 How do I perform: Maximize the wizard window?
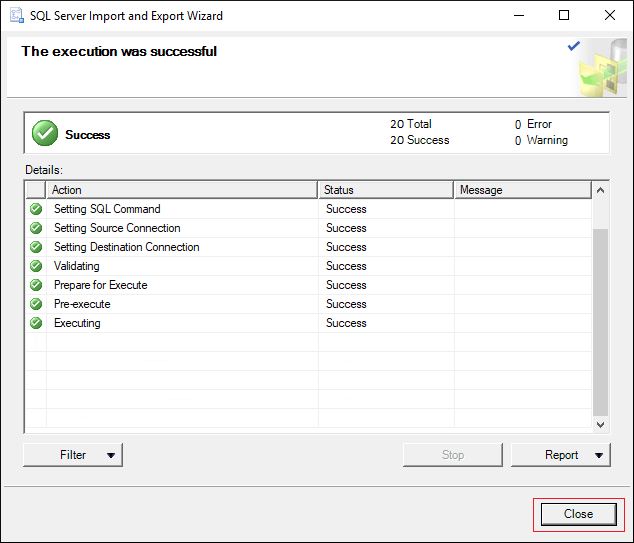pos(564,15)
